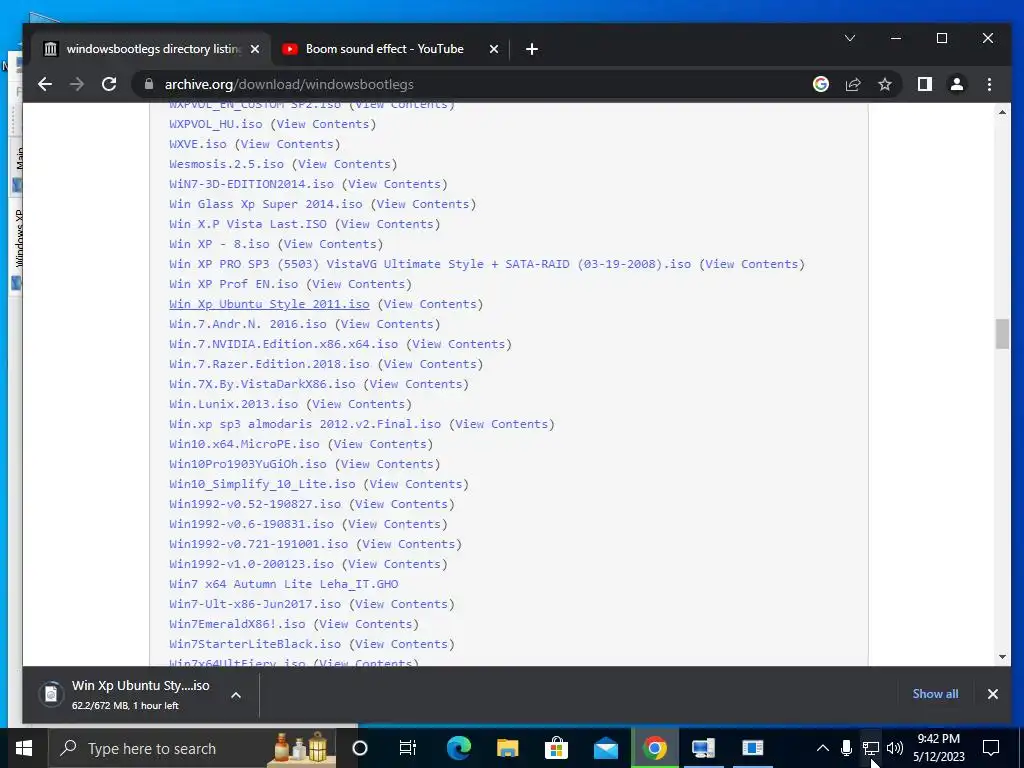Open Win XP Prof EN.iso link

(x=234, y=284)
